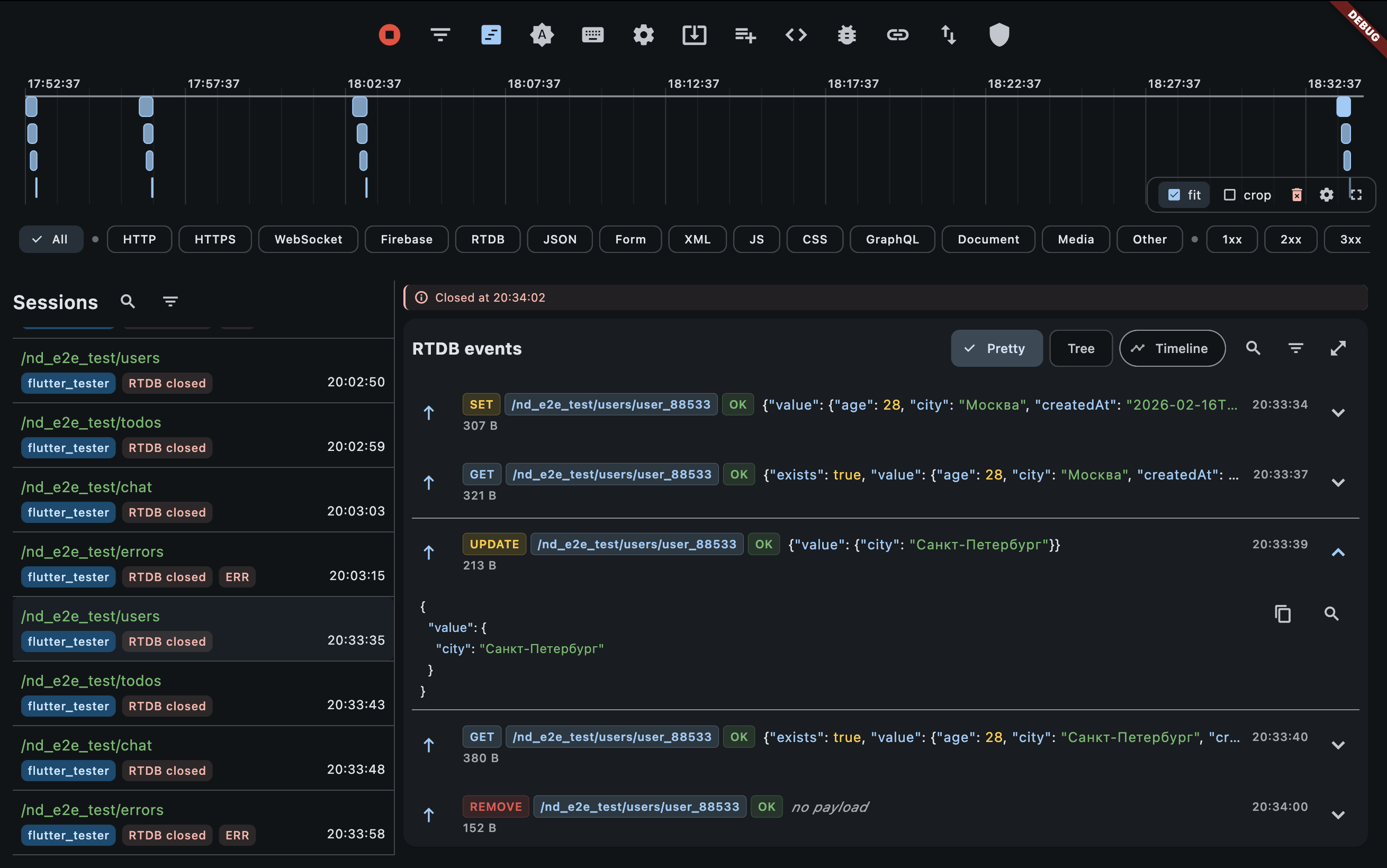Image resolution: width=1387 pixels, height=868 pixels.
Task: Click the red stop recording button
Action: pyautogui.click(x=389, y=35)
